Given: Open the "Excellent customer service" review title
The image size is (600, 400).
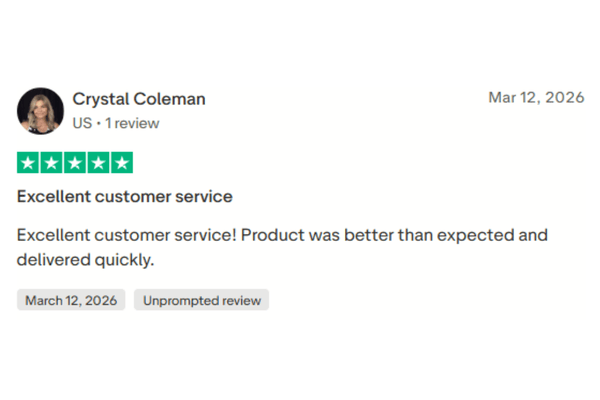Looking at the screenshot, I should click(x=125, y=196).
